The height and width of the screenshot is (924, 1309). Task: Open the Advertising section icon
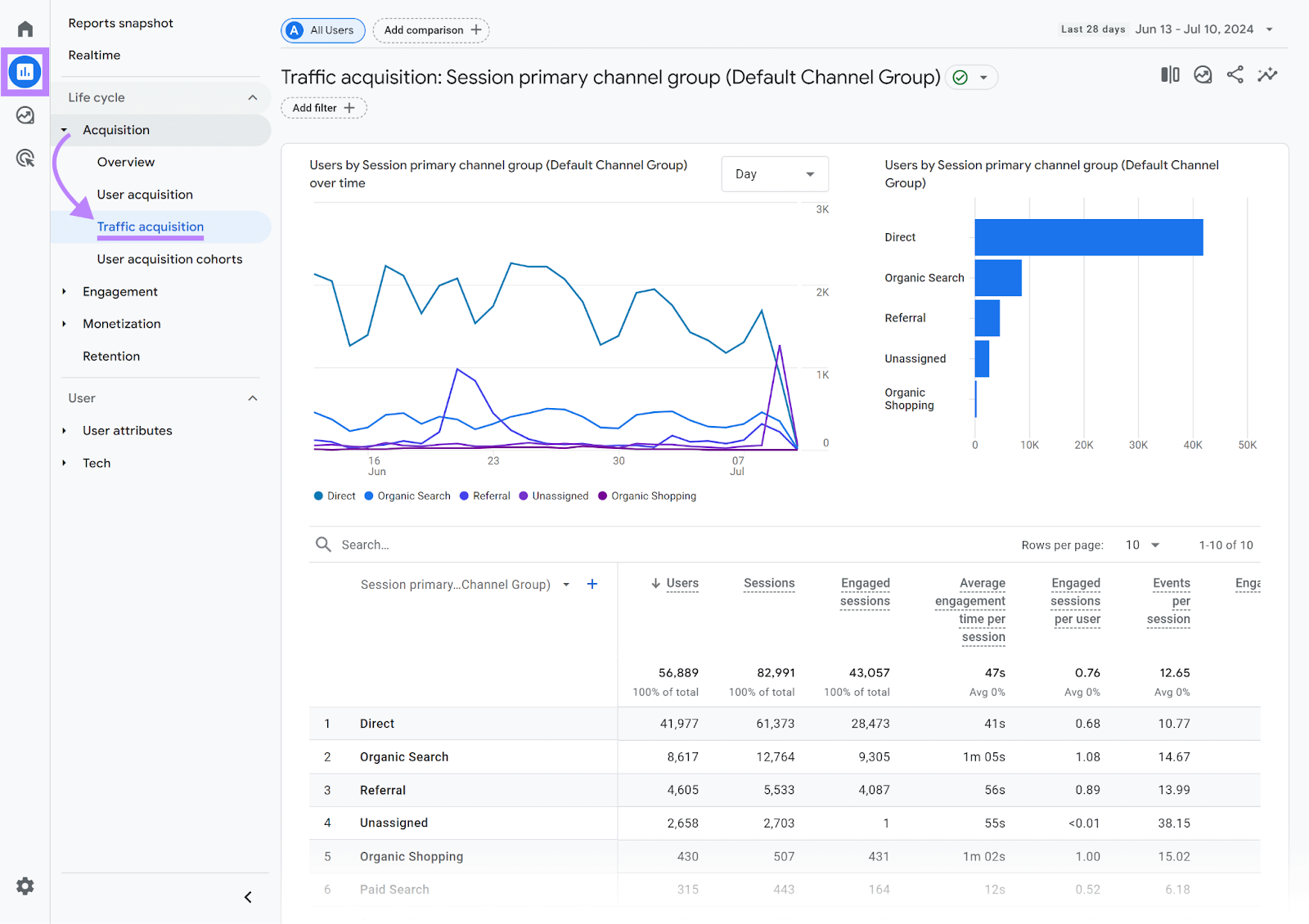tap(25, 157)
